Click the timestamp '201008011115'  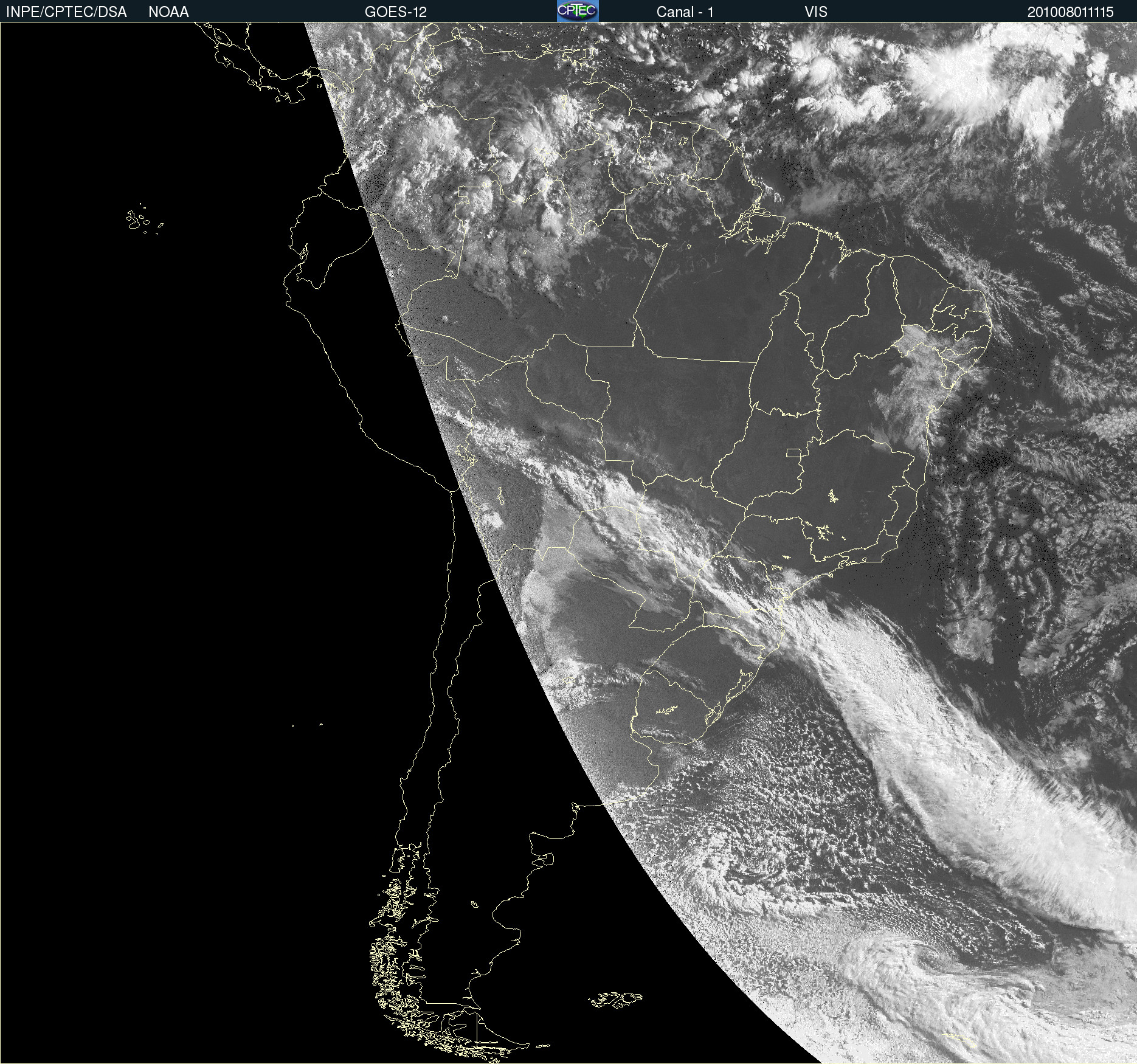[1071, 12]
